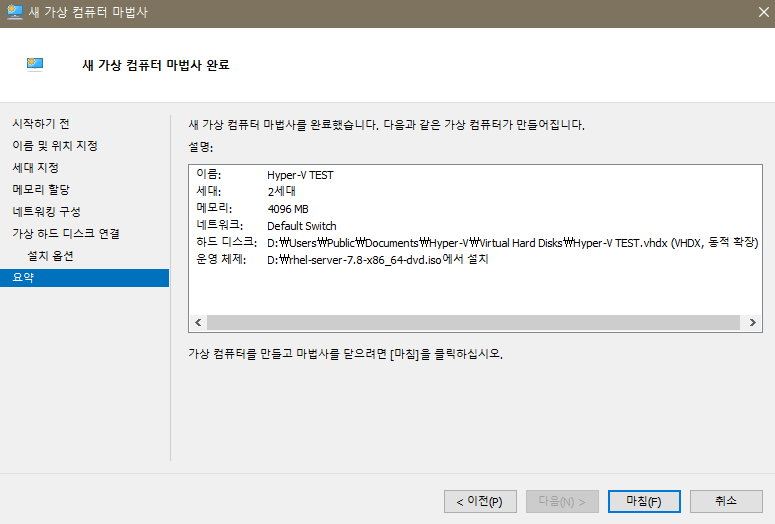Click the 이름: label in summary
The height and width of the screenshot is (524, 775).
[x=209, y=174]
